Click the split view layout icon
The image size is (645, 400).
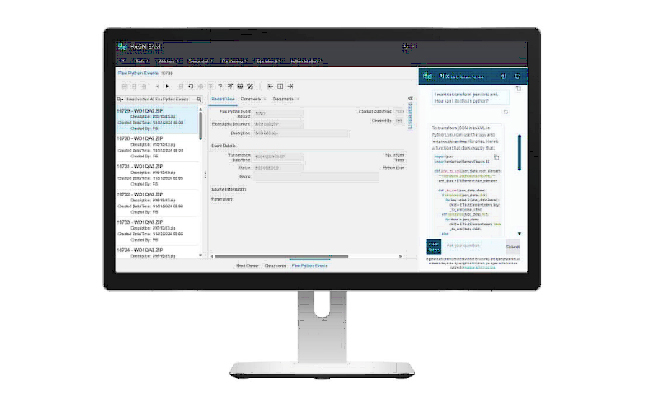pos(280,86)
